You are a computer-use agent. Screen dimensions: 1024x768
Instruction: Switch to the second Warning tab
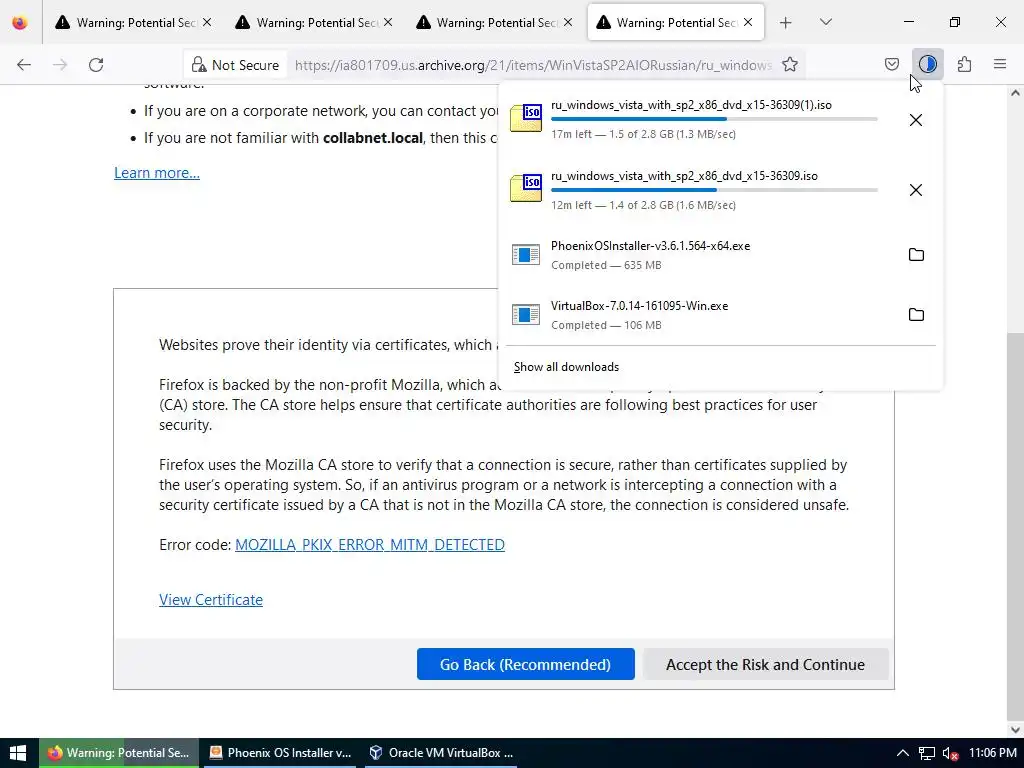(313, 23)
